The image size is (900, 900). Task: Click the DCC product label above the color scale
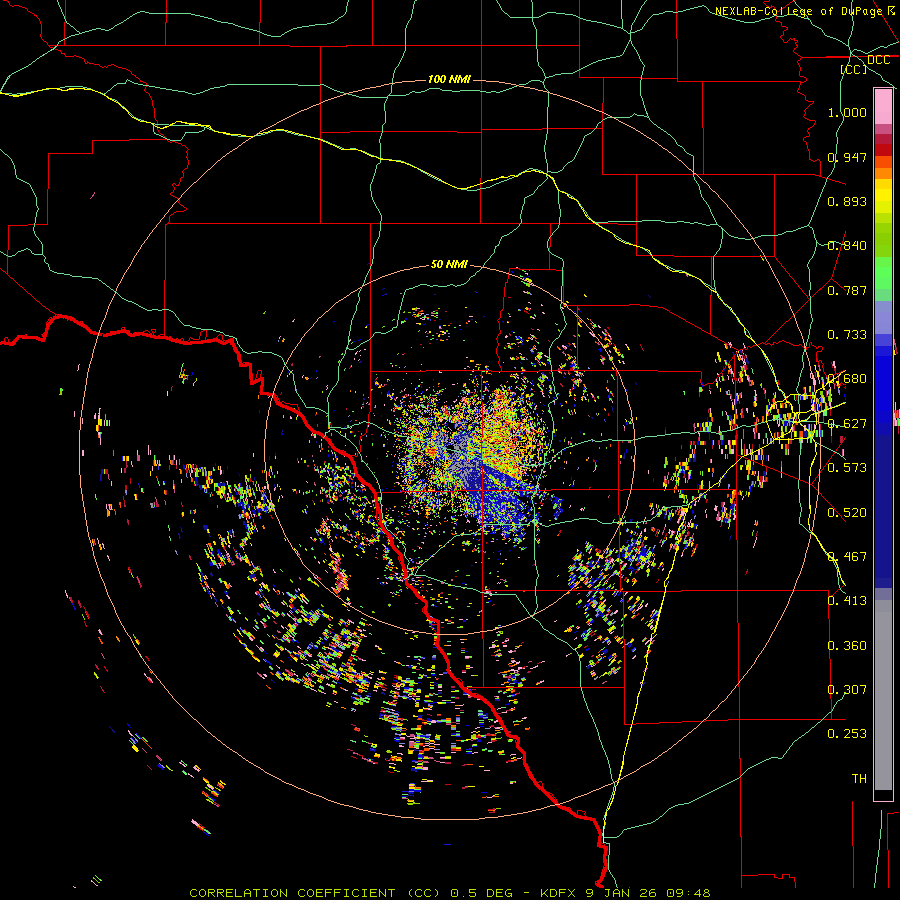point(878,60)
